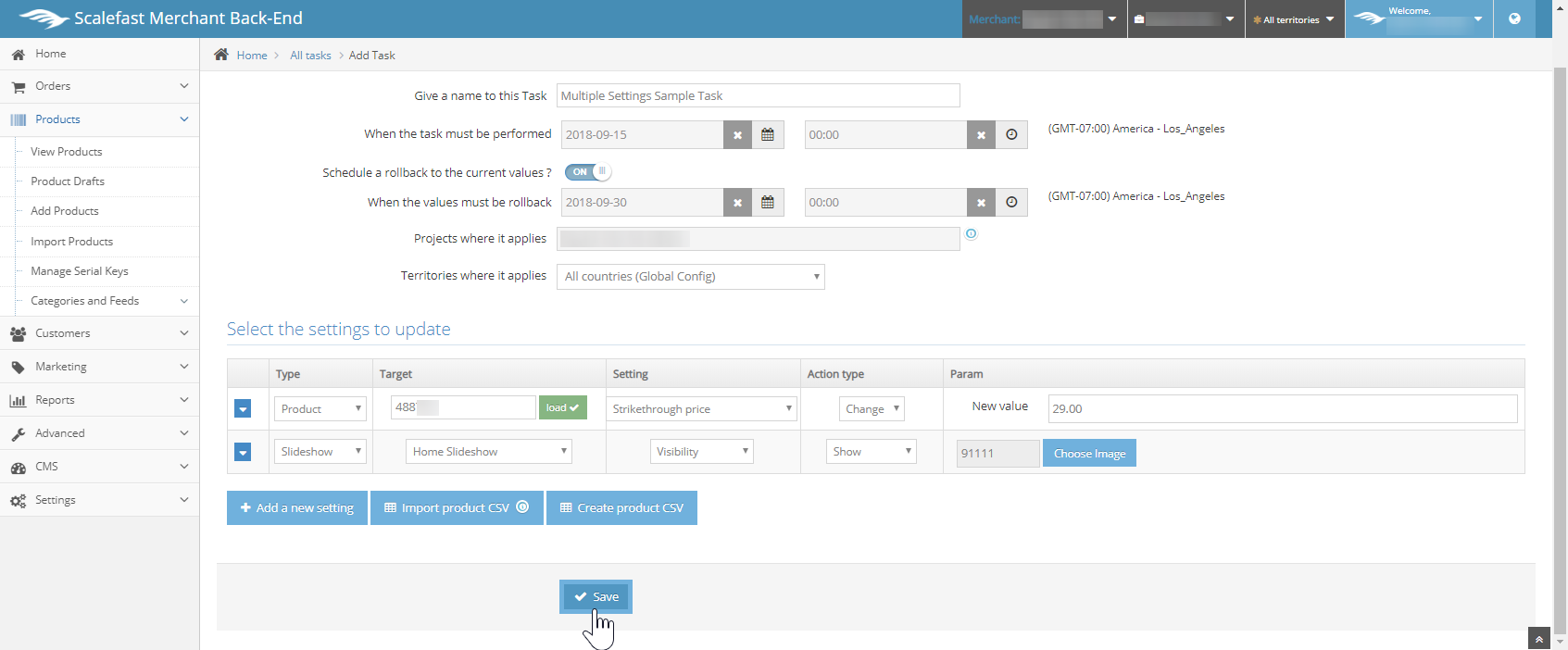Click the Home breadcrumb icon
The image size is (1568, 650).
coord(221,55)
